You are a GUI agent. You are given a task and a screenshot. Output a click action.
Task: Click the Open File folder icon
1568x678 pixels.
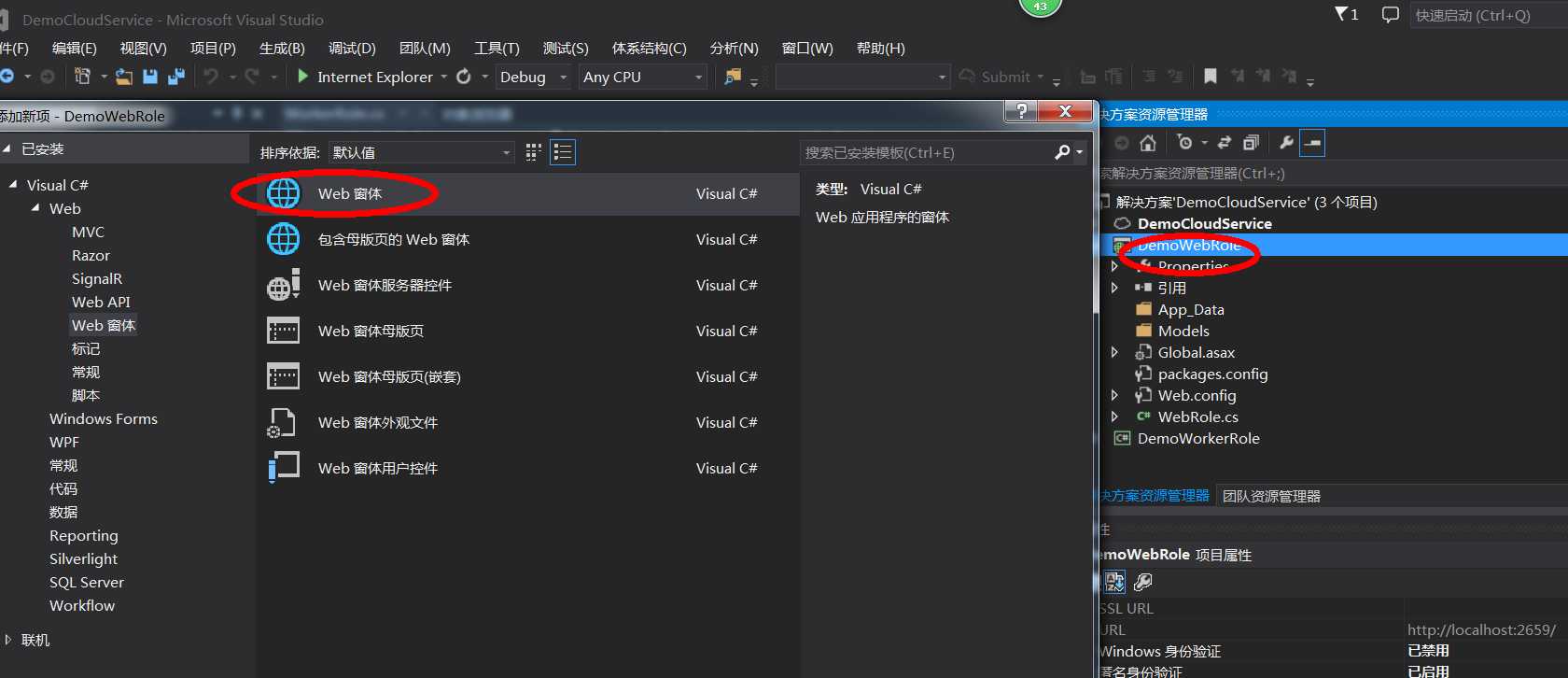[x=123, y=77]
